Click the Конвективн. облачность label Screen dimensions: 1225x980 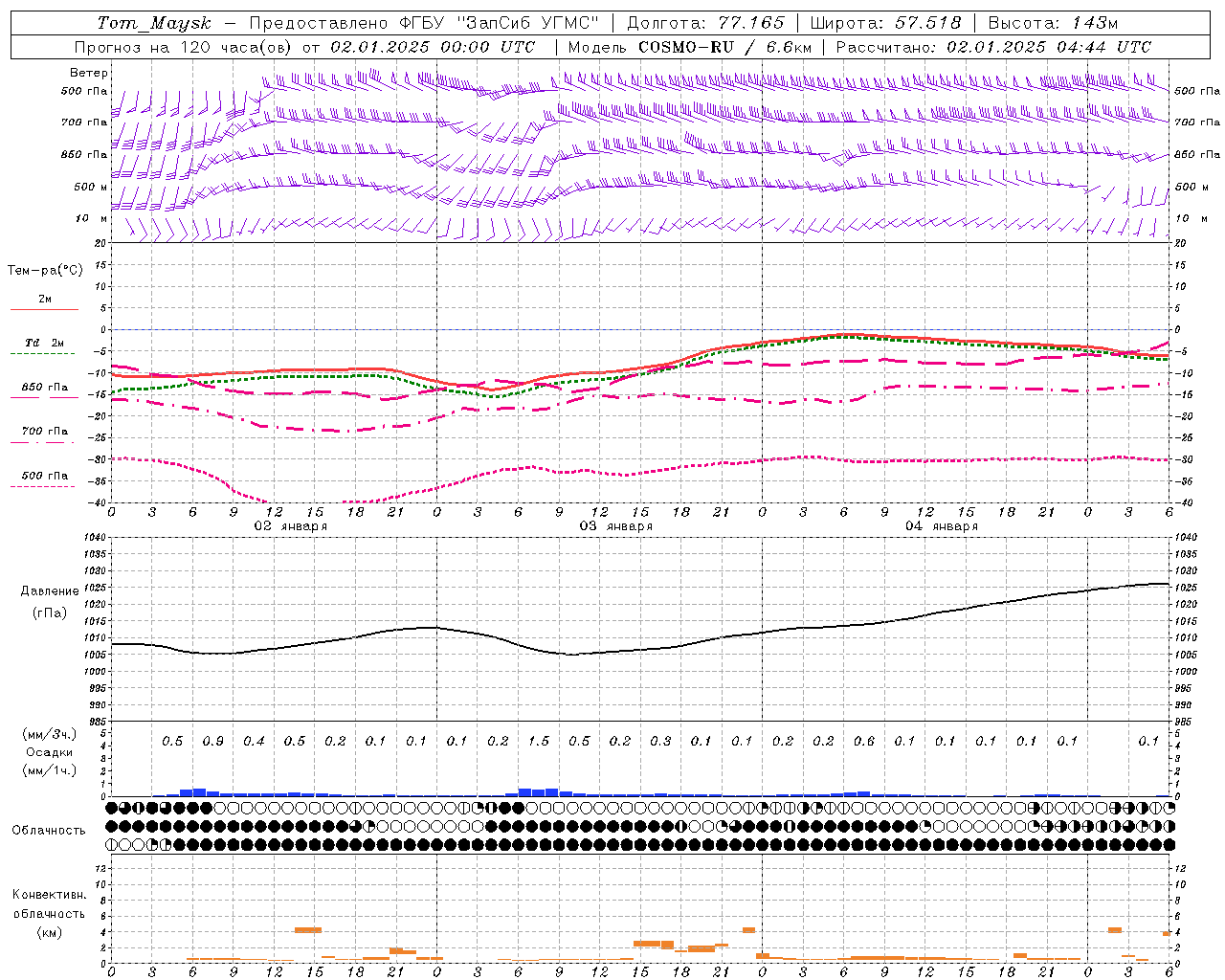[x=49, y=904]
